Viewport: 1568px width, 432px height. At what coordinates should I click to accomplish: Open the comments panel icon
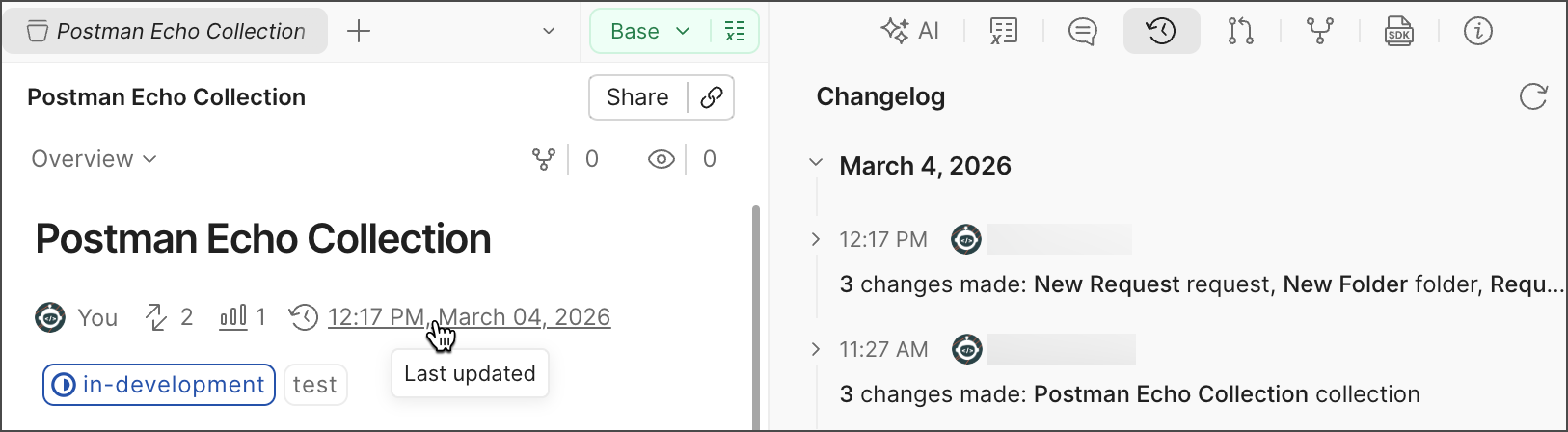pyautogui.click(x=1083, y=31)
